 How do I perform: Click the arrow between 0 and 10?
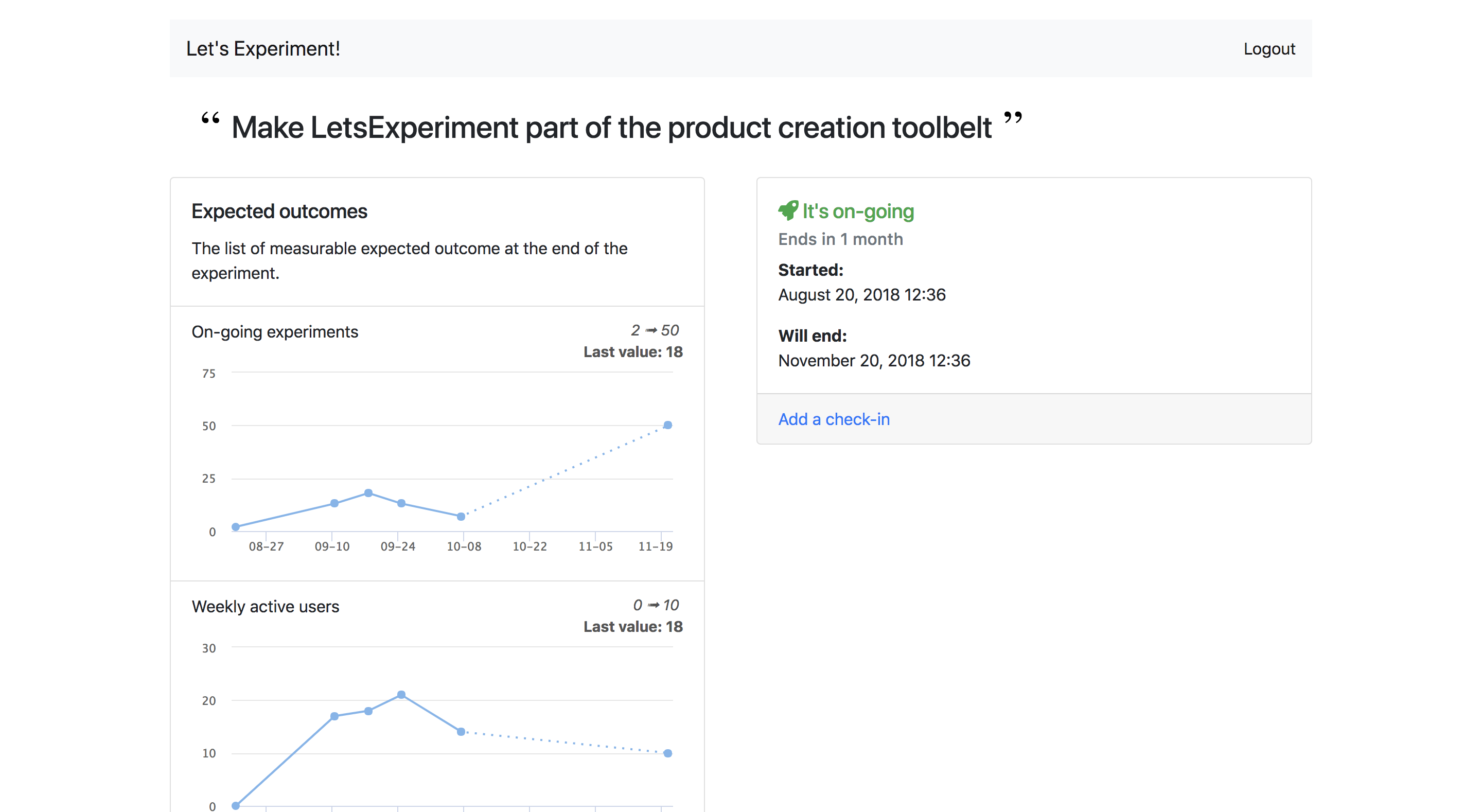[653, 605]
